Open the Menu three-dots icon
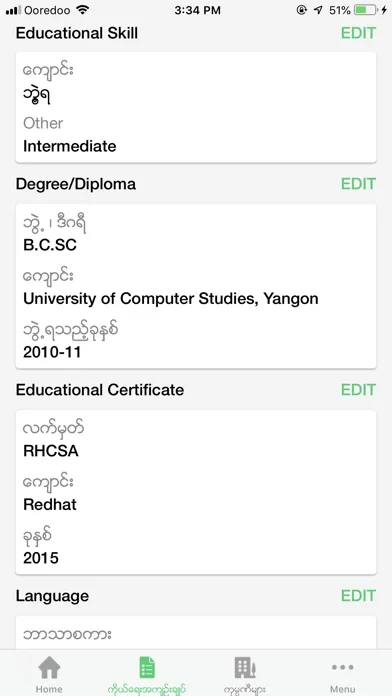The height and width of the screenshot is (696, 392). point(343,667)
